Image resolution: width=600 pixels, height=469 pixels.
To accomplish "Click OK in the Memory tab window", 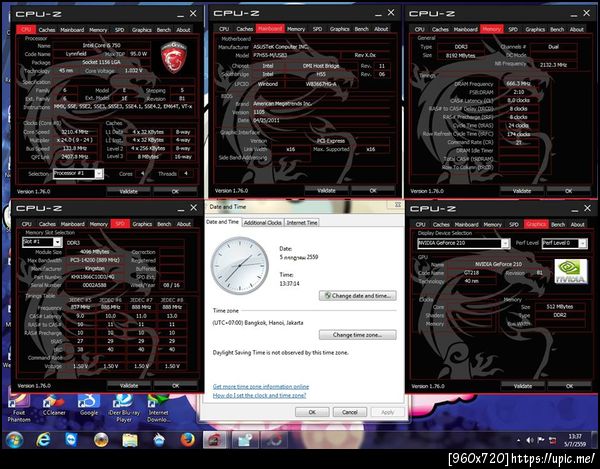I will pos(568,191).
